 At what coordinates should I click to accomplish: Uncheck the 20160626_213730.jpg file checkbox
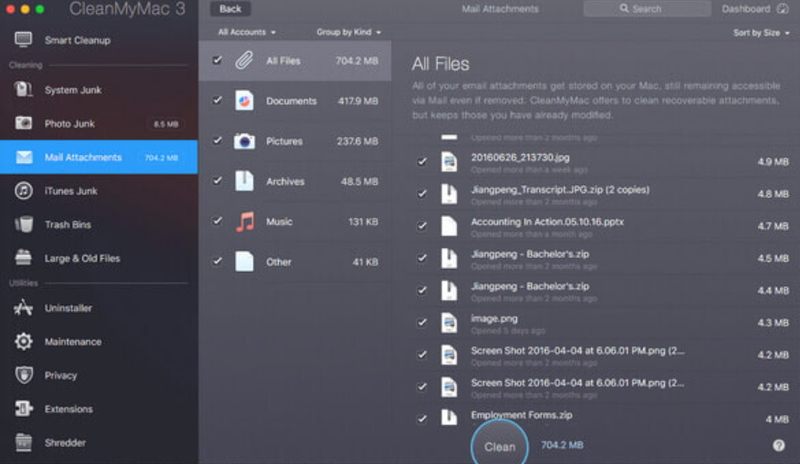tap(422, 162)
